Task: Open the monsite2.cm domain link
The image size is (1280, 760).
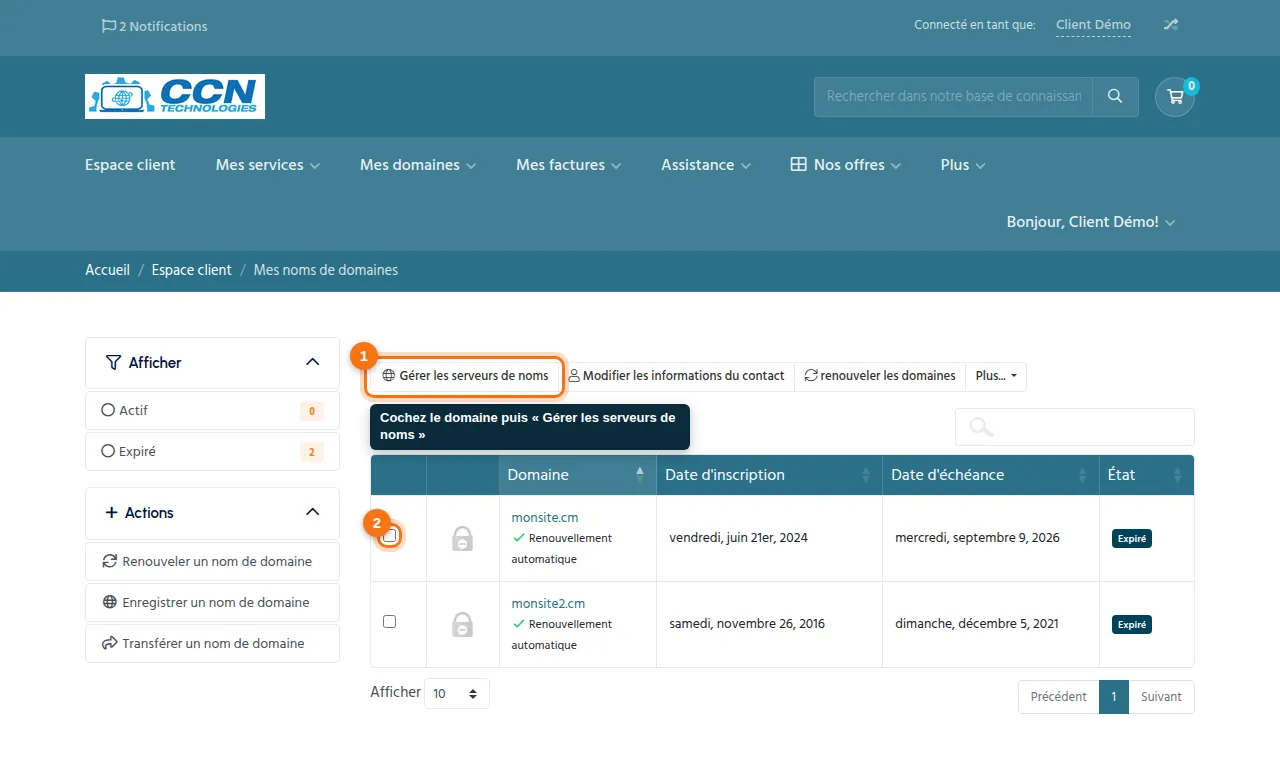Action: tap(548, 603)
